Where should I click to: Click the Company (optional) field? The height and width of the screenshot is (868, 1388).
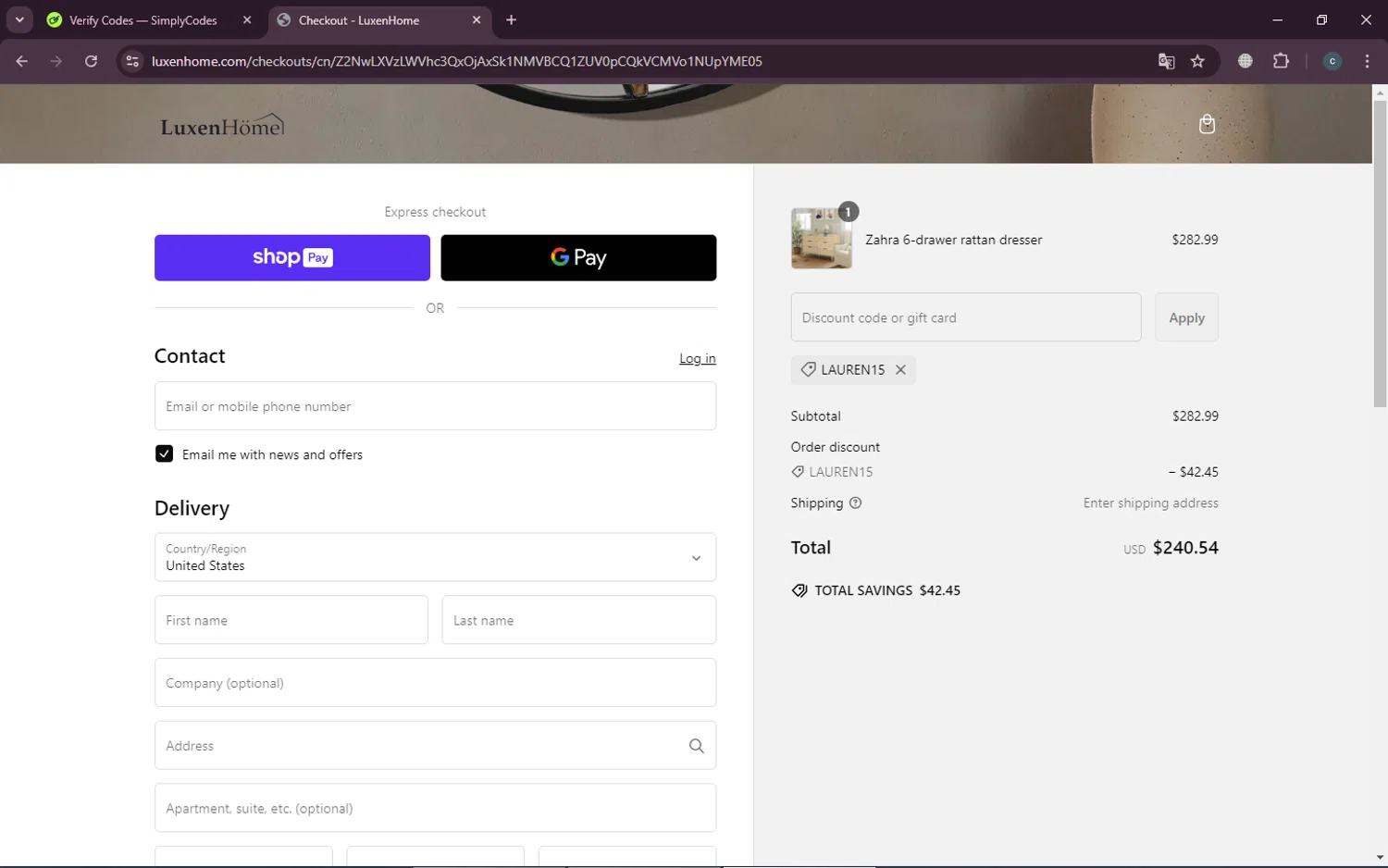click(435, 683)
